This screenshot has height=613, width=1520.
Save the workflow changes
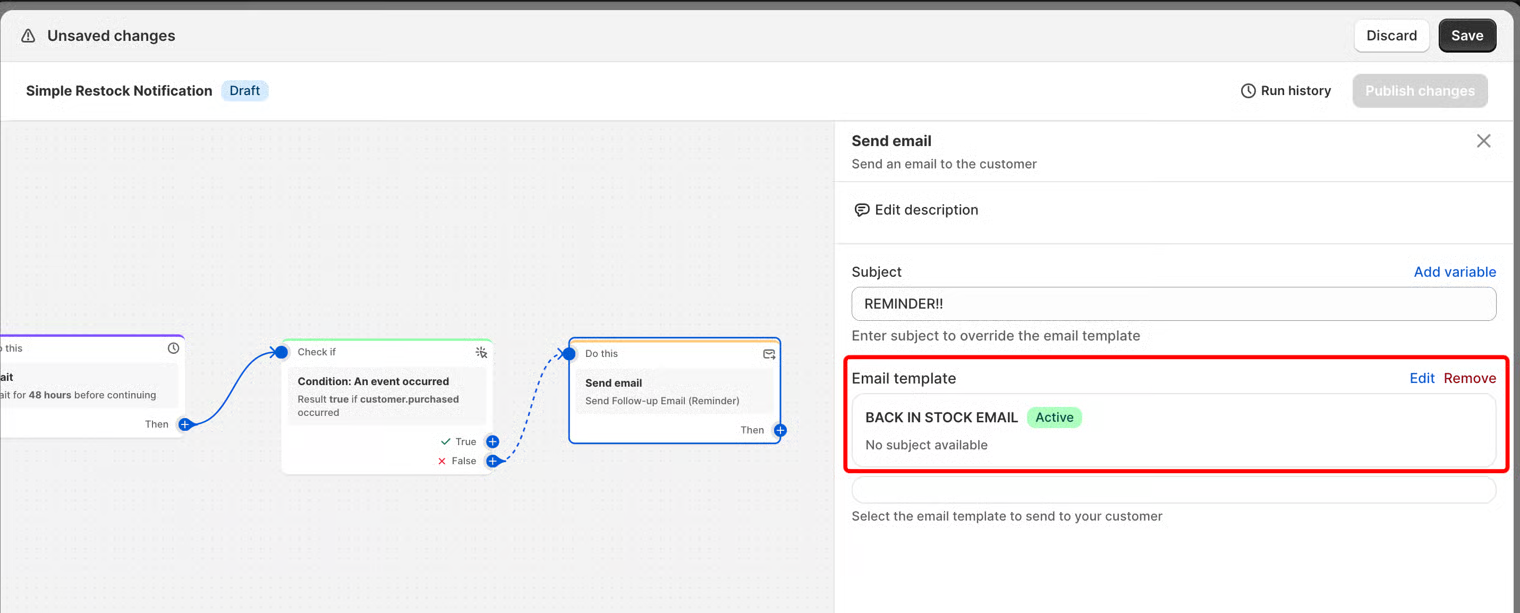(x=1467, y=36)
